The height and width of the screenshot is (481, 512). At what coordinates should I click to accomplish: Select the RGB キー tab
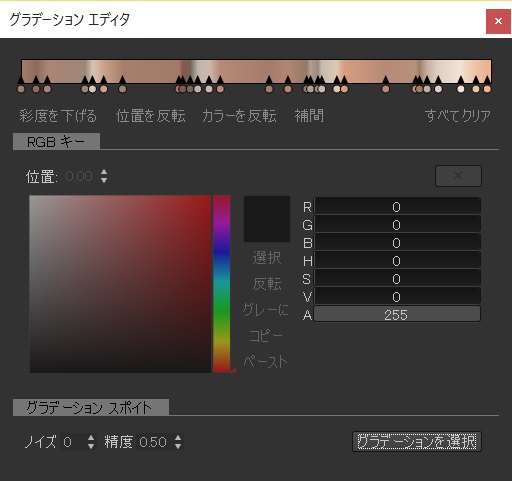pos(56,142)
